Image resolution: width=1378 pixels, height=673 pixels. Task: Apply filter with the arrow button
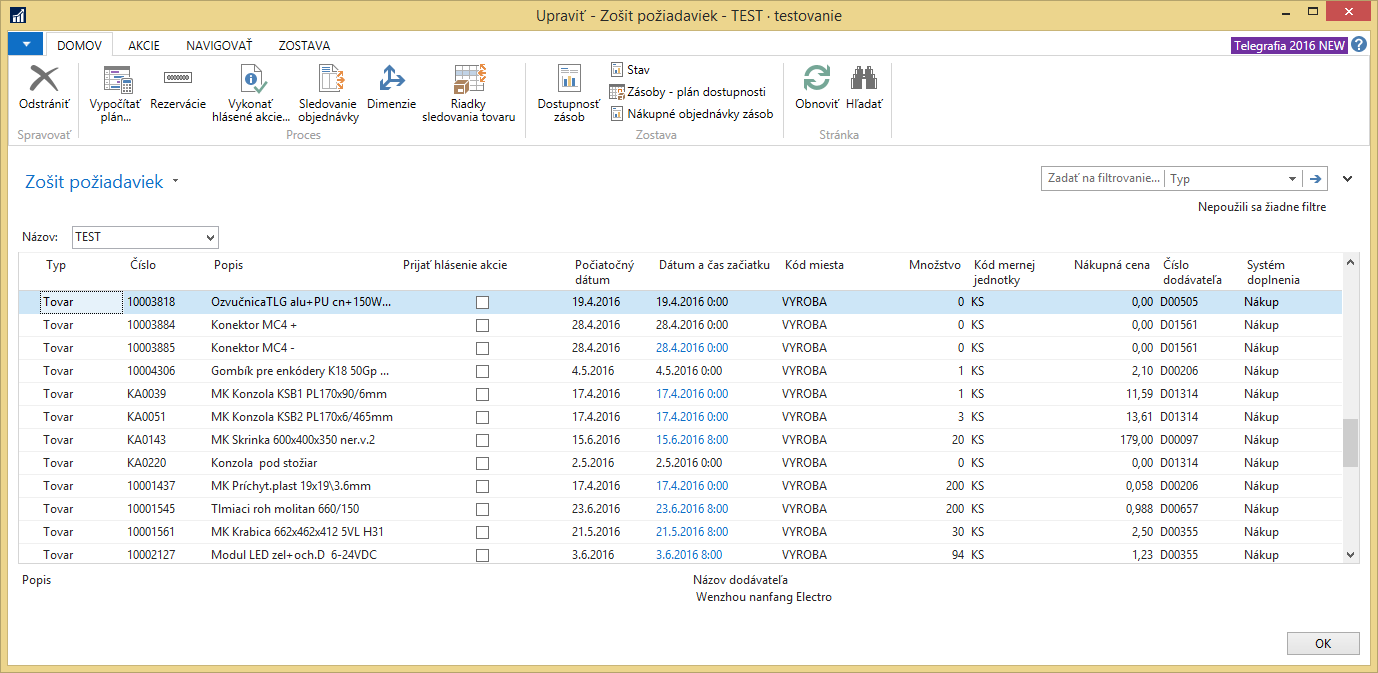click(1316, 179)
